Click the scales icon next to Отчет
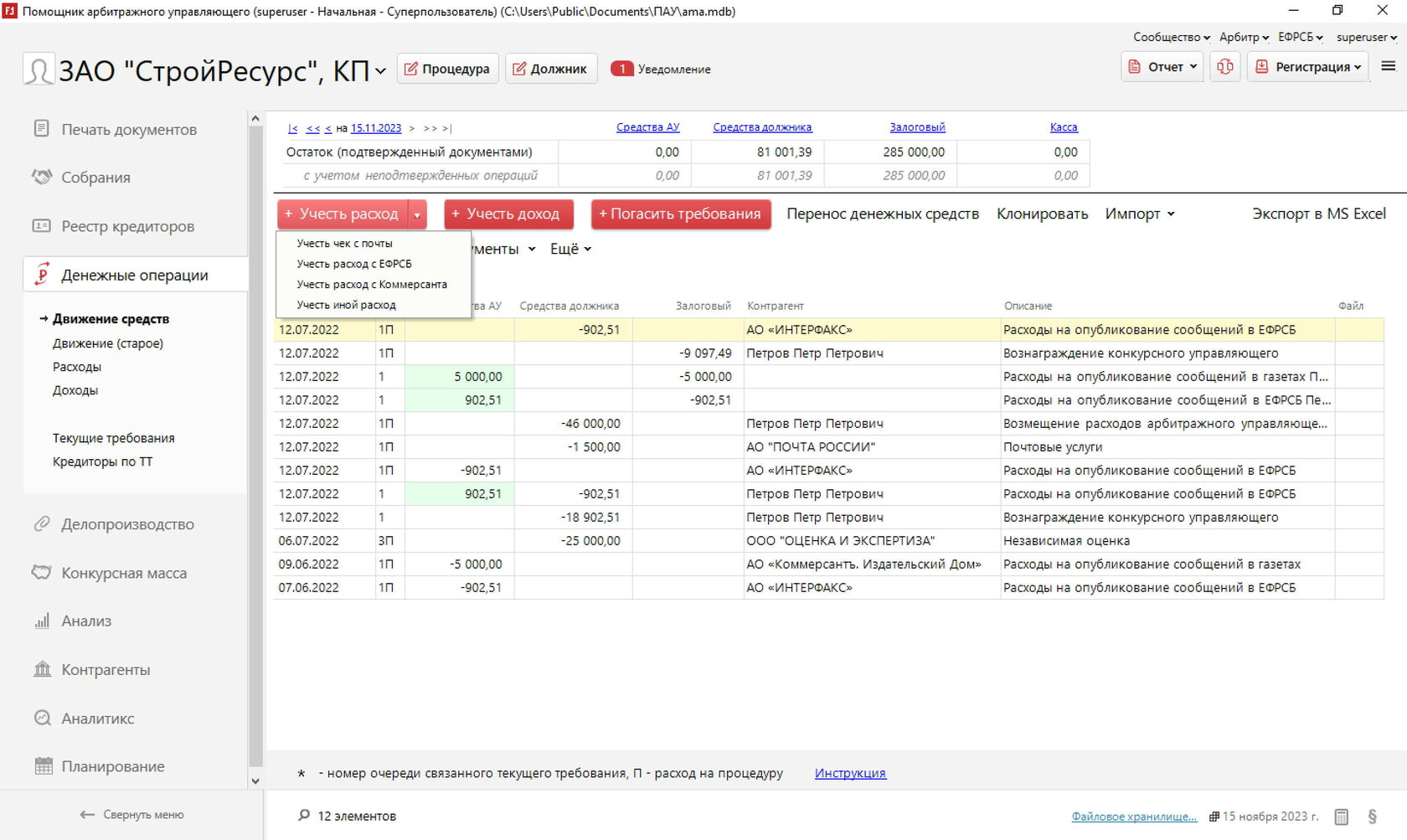Image resolution: width=1407 pixels, height=840 pixels. point(1224,67)
